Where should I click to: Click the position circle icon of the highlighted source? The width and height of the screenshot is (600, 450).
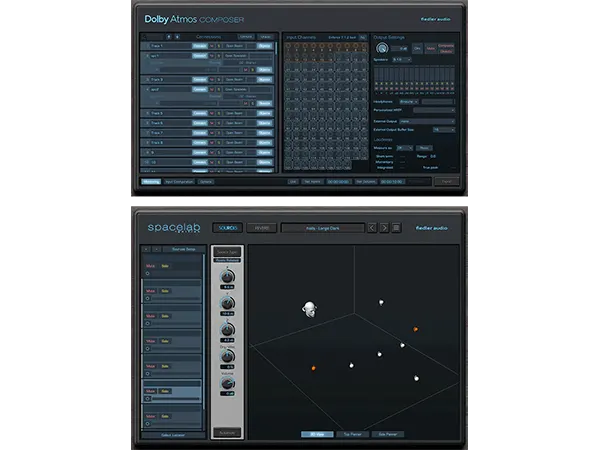148,398
